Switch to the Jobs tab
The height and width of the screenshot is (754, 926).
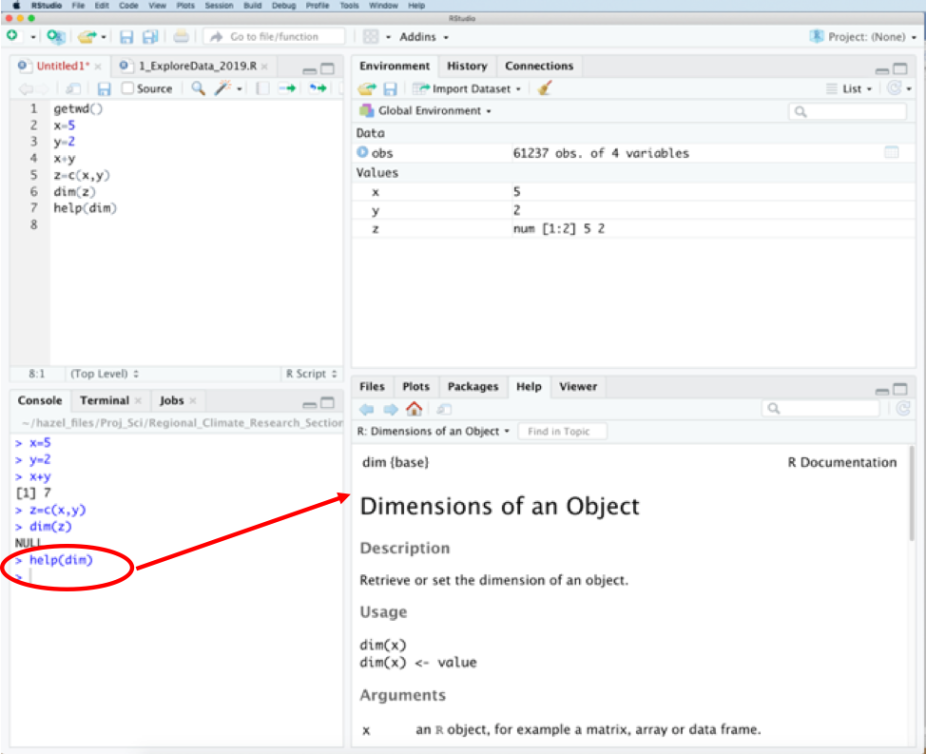click(171, 400)
